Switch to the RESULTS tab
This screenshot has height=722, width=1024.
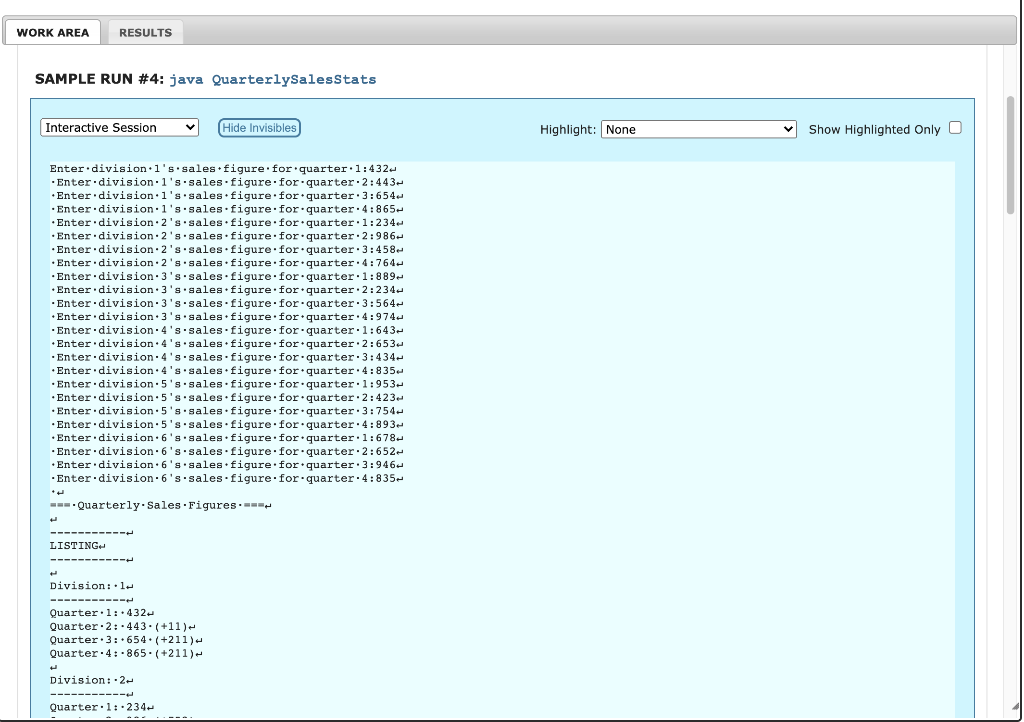pos(145,32)
